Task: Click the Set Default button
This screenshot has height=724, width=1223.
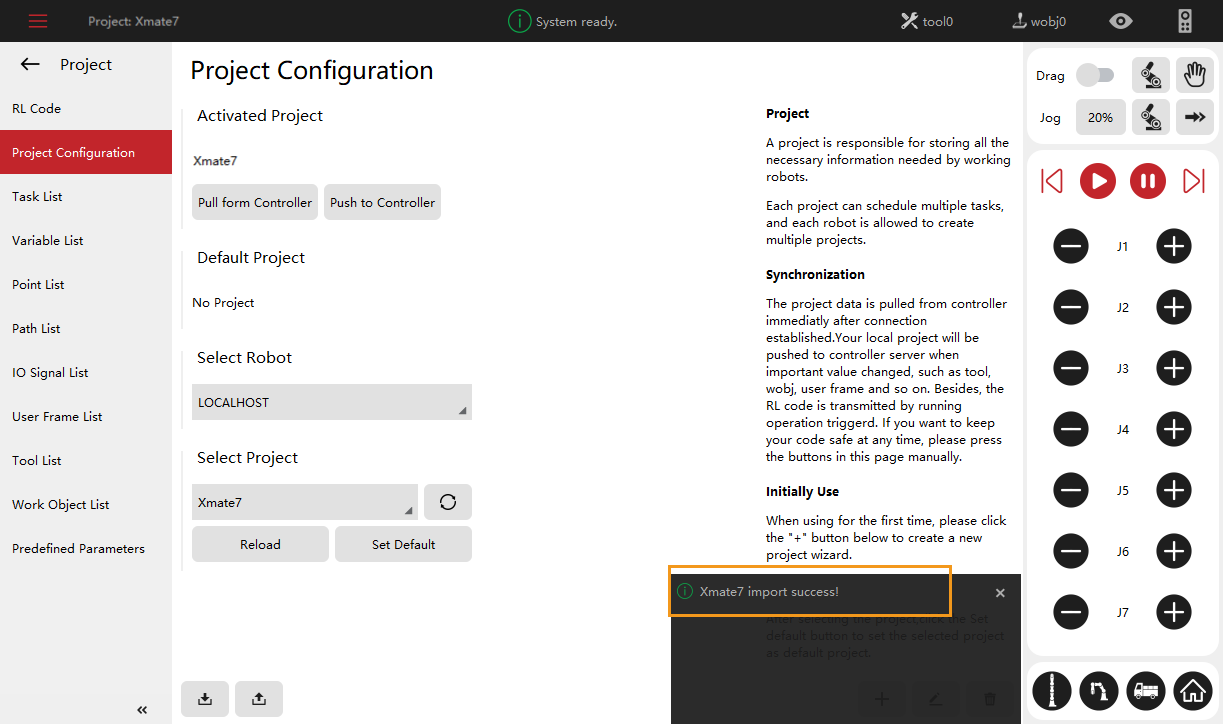Action: 403,544
